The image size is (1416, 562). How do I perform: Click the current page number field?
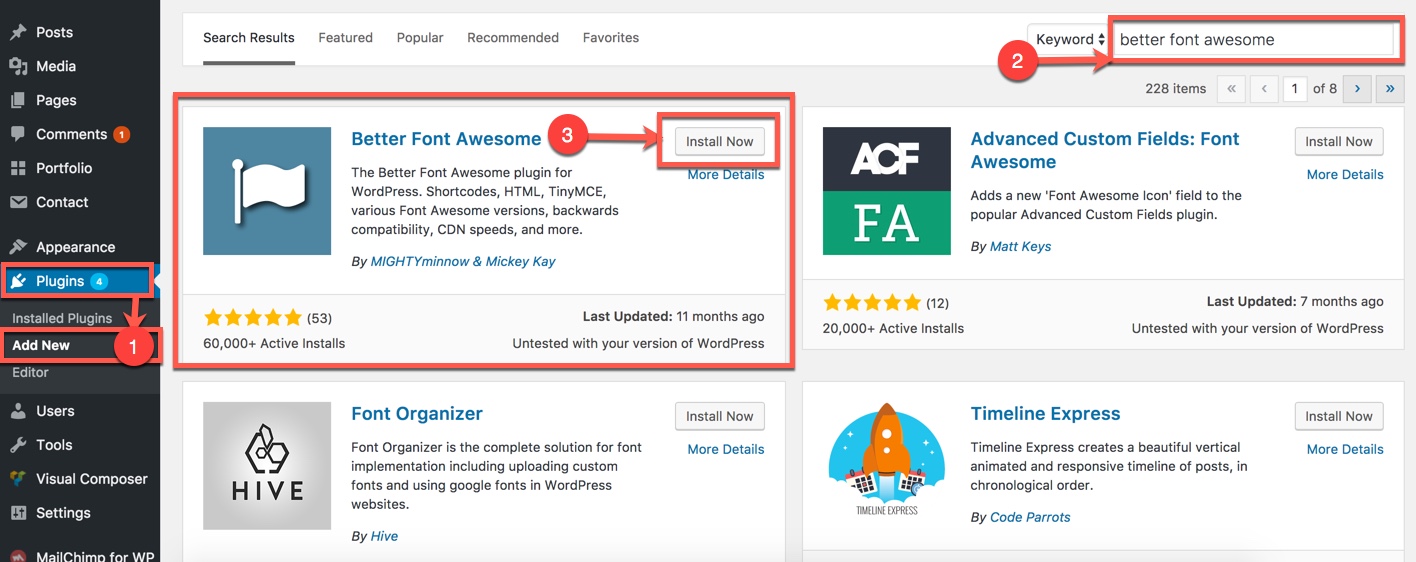1295,89
